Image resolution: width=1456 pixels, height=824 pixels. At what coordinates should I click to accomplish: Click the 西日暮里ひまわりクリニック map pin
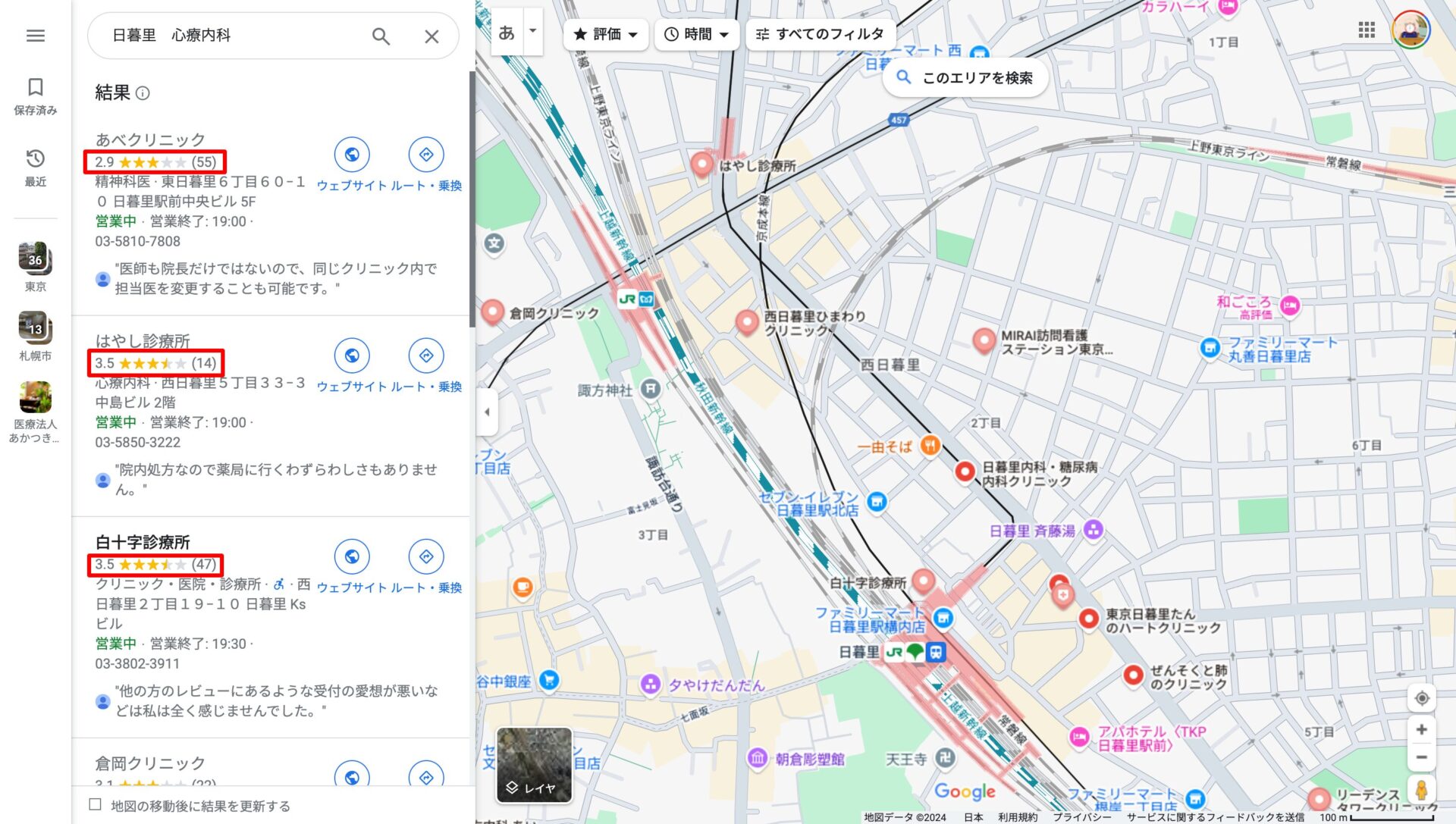coord(747,322)
